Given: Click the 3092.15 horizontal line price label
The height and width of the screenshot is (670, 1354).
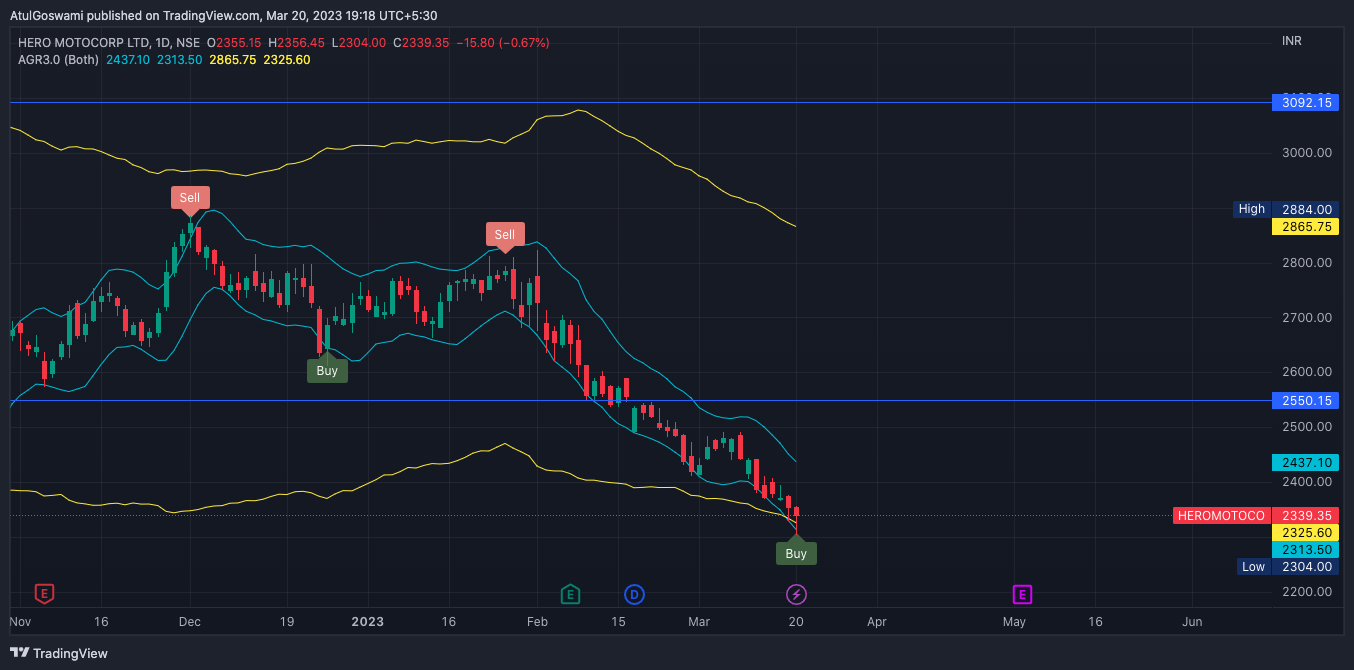Looking at the screenshot, I should tap(1304, 102).
